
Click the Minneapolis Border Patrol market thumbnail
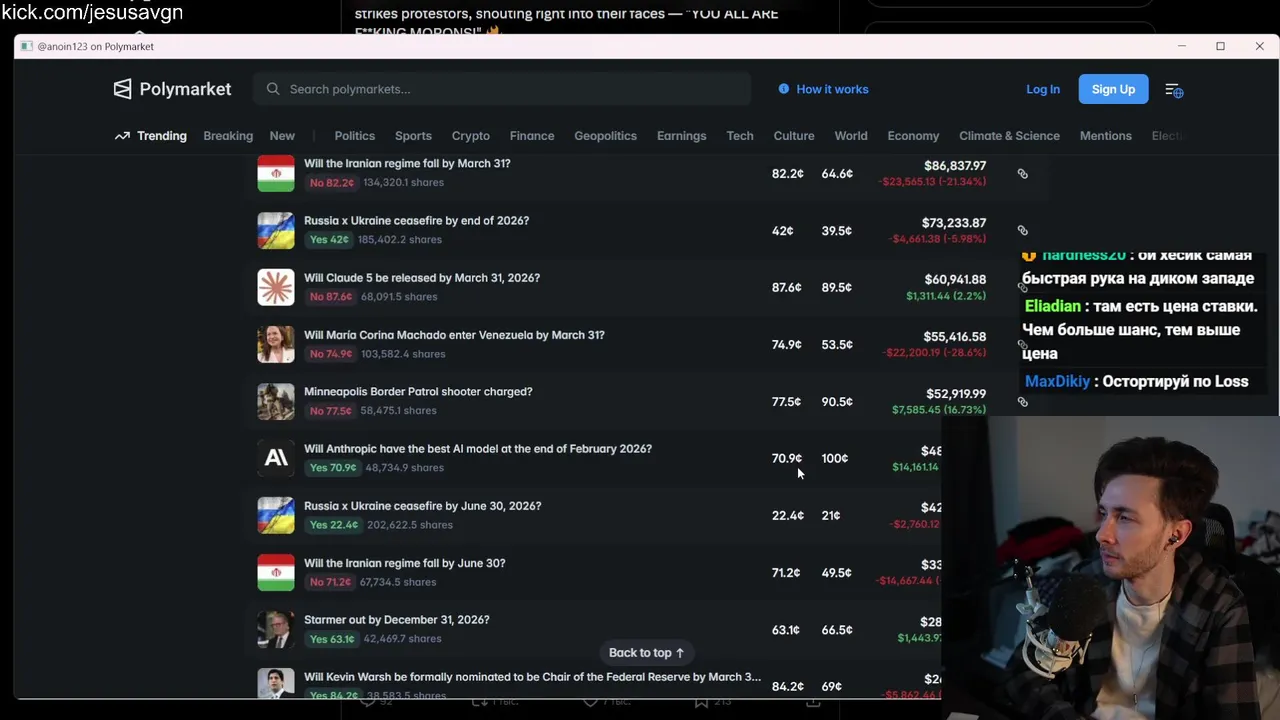pyautogui.click(x=276, y=401)
